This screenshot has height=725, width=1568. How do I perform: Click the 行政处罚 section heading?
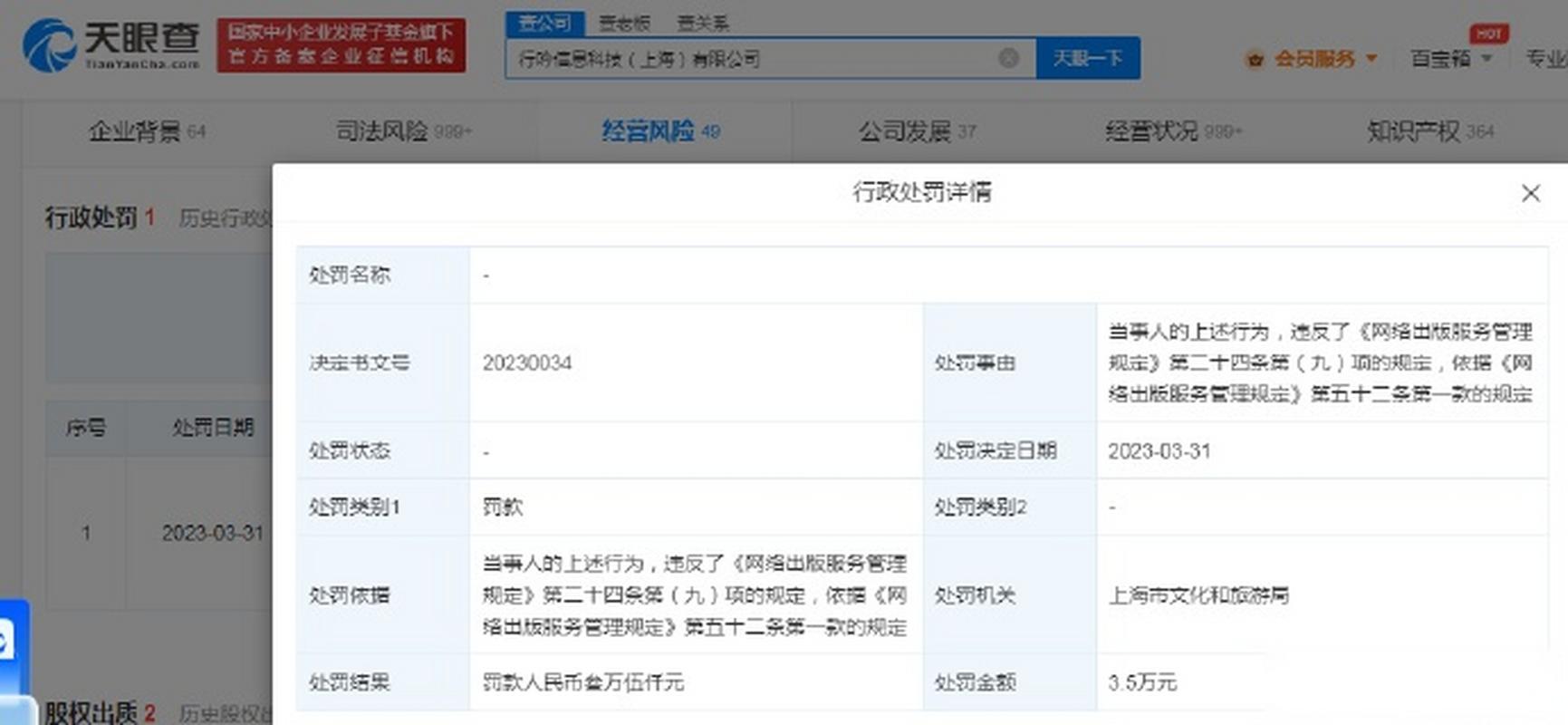(x=91, y=217)
